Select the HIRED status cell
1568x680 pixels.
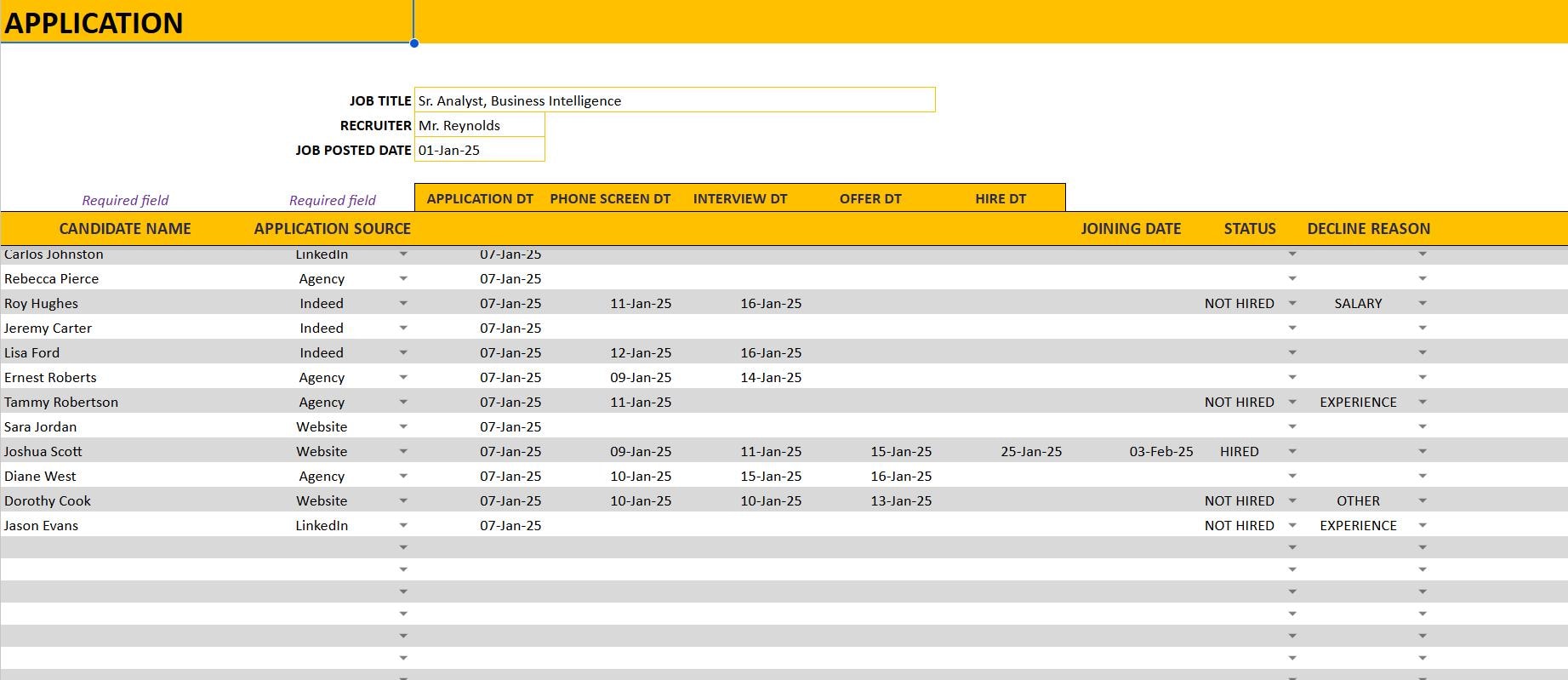[x=1239, y=451]
